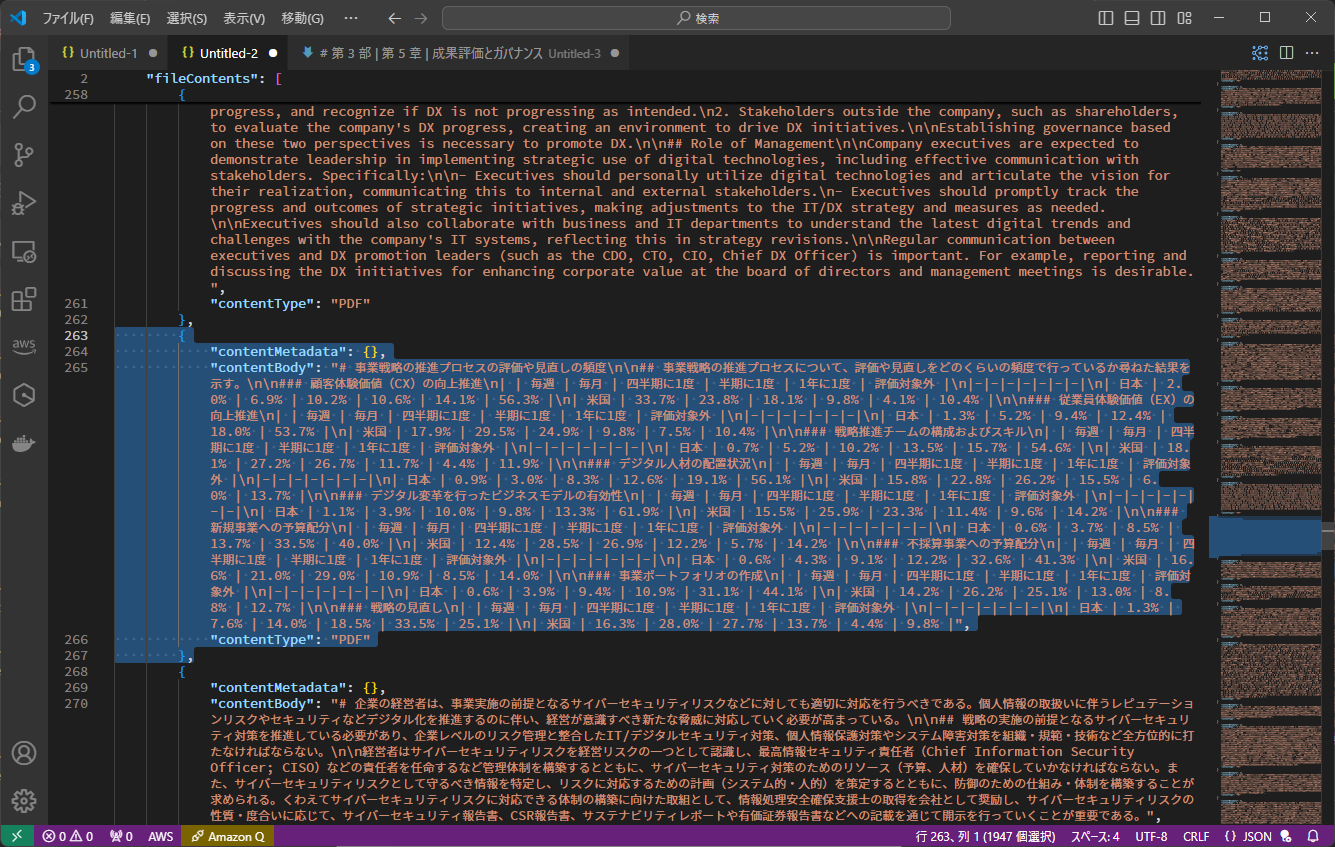Click the blue graph icon in editor toolbar

[x=1260, y=53]
